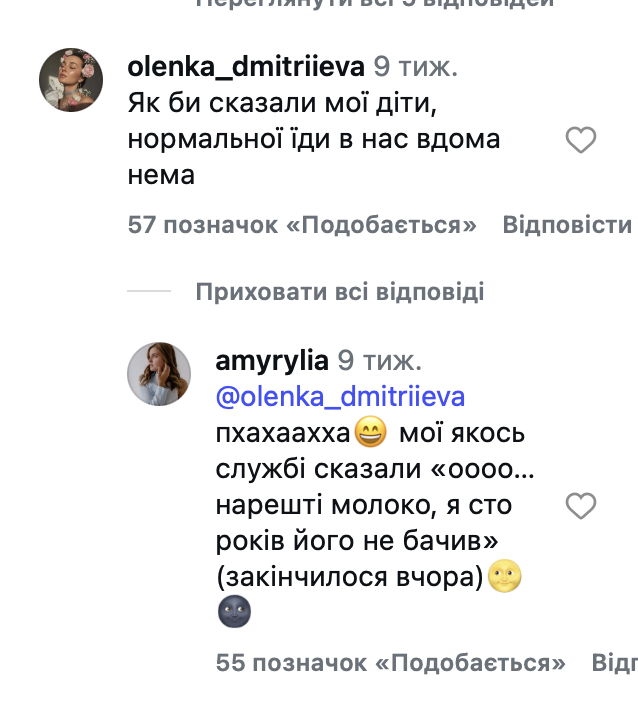Image resolution: width=638 pixels, height=714 pixels.
Task: Click the horizontal line beside "Приховати всі відповіді"
Action: click(x=150, y=292)
